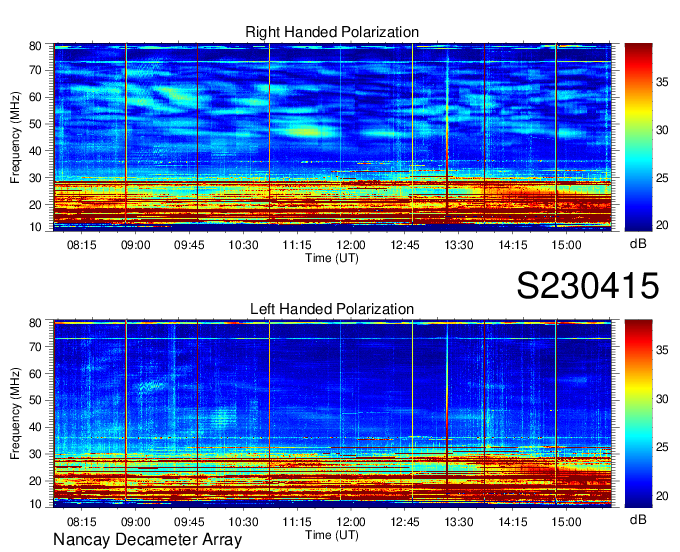
Task: Select the right-handed plot color scale bar
Action: (x=638, y=137)
